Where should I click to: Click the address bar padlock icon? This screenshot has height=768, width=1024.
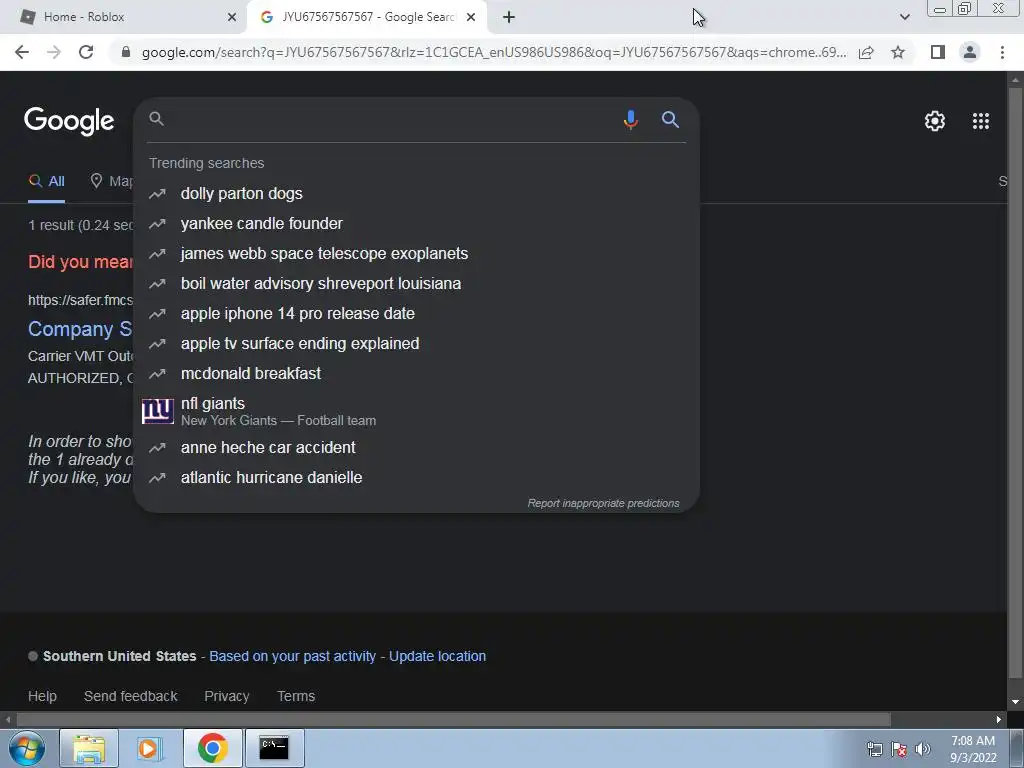(126, 52)
